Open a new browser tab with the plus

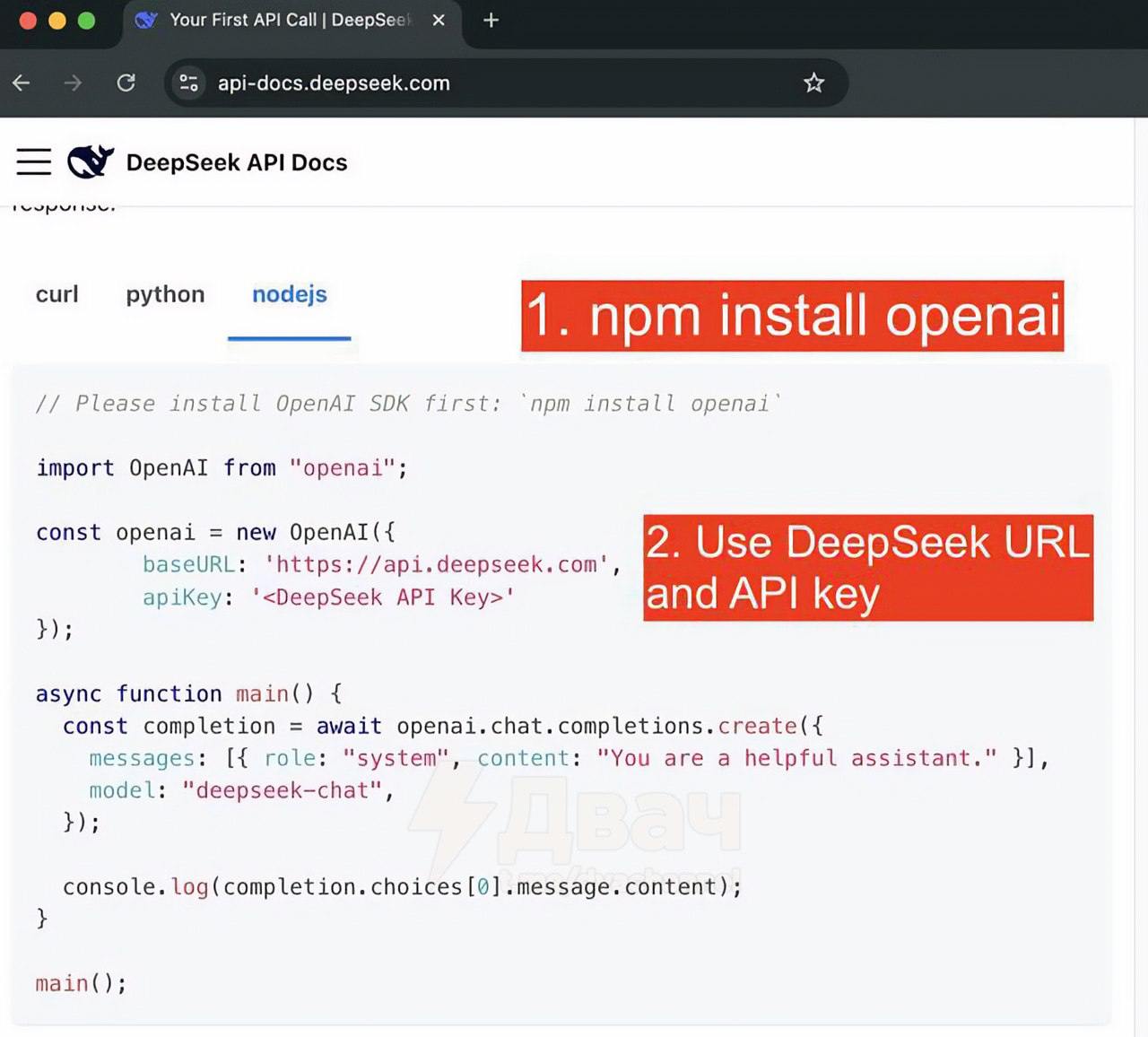pyautogui.click(x=490, y=20)
